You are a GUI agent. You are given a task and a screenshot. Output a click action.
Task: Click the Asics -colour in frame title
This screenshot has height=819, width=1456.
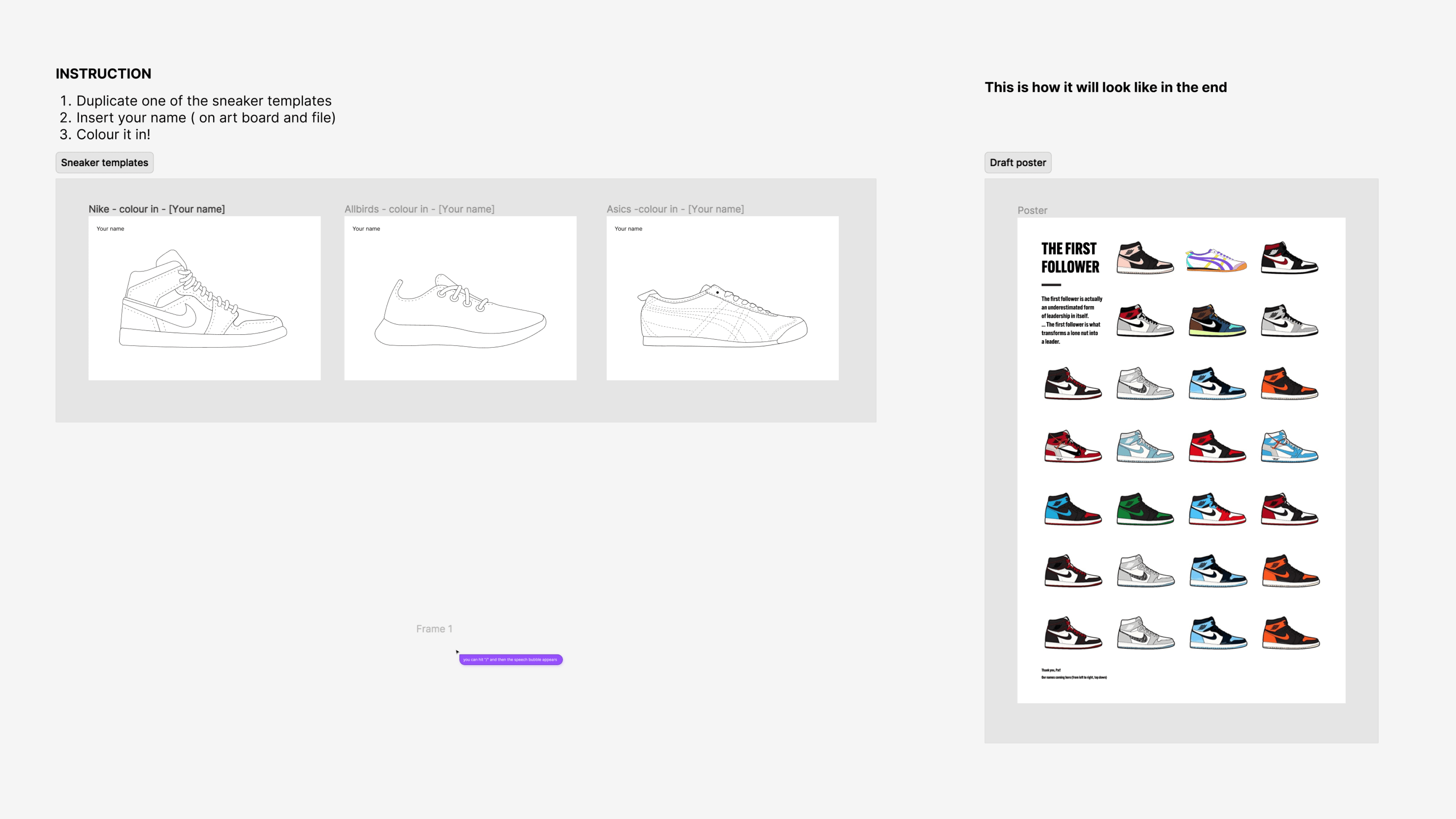(x=675, y=209)
